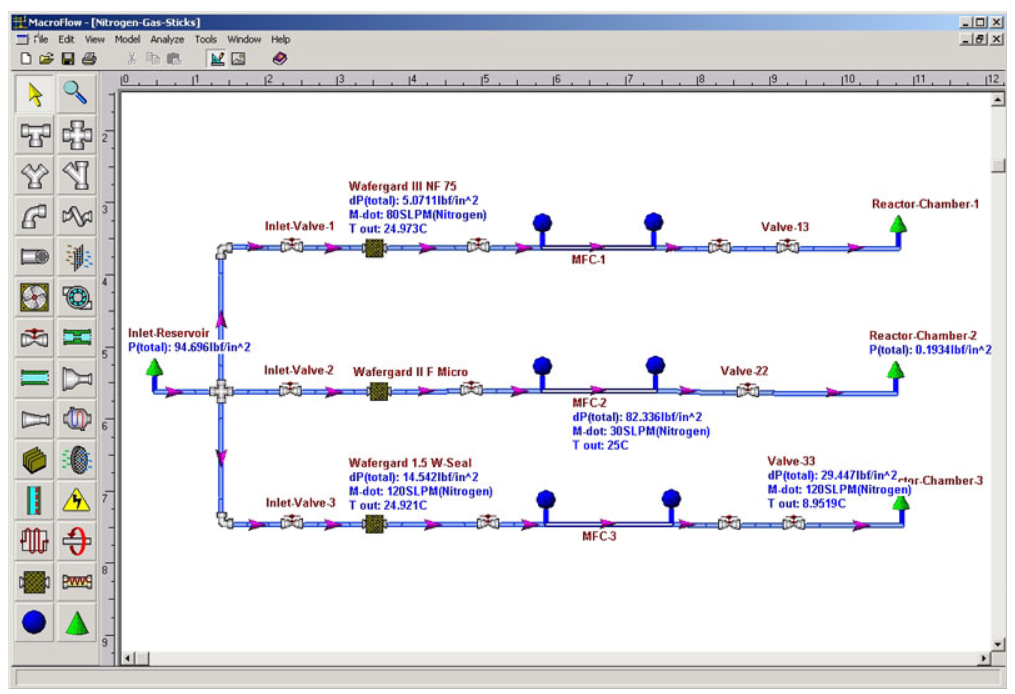This screenshot has width=1015, height=694.
Task: Click the horizontal scrollbar right arrow
Action: tap(984, 658)
